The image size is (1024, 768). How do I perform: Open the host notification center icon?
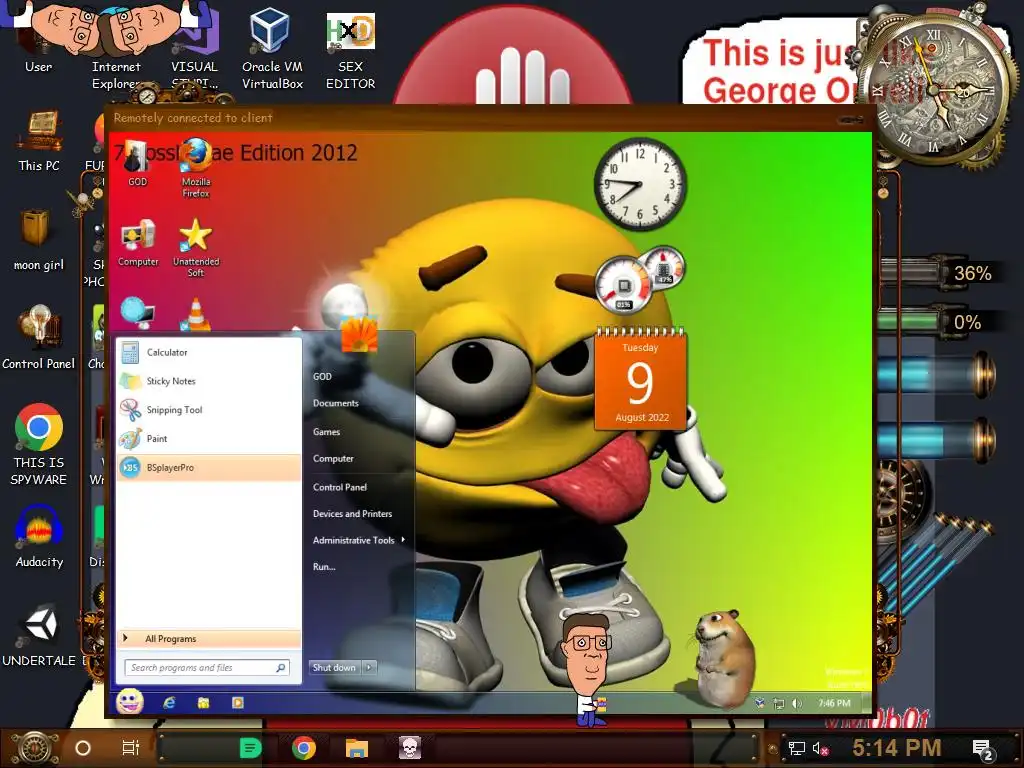pos(982,750)
